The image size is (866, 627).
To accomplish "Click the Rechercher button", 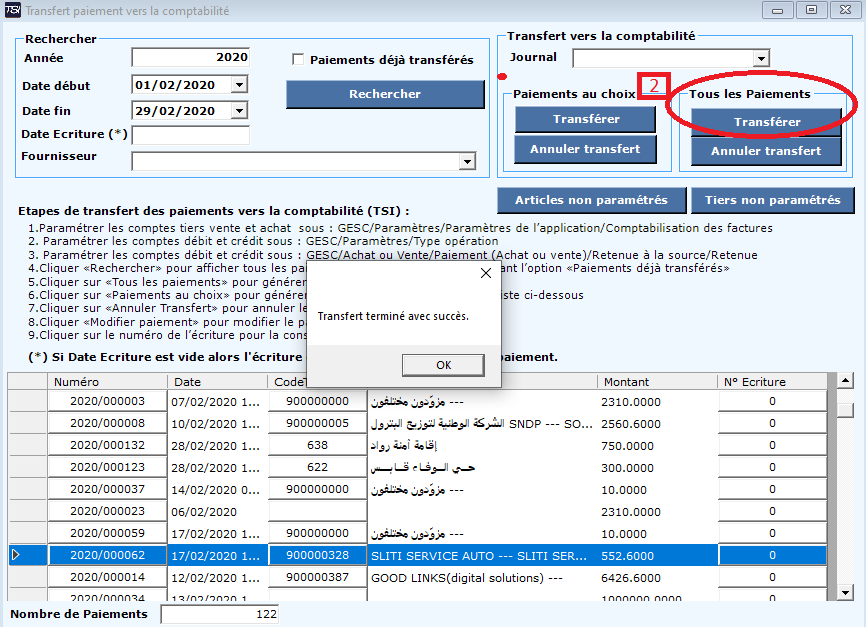I will point(385,94).
